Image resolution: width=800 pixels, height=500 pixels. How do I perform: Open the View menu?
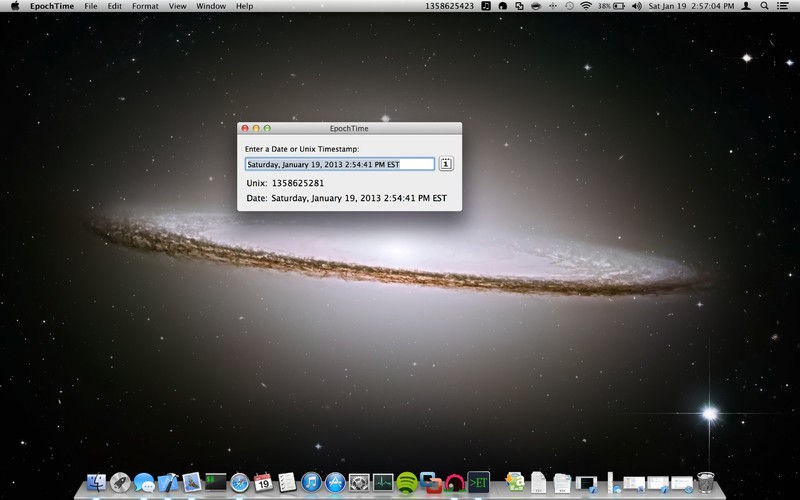pyautogui.click(x=177, y=6)
